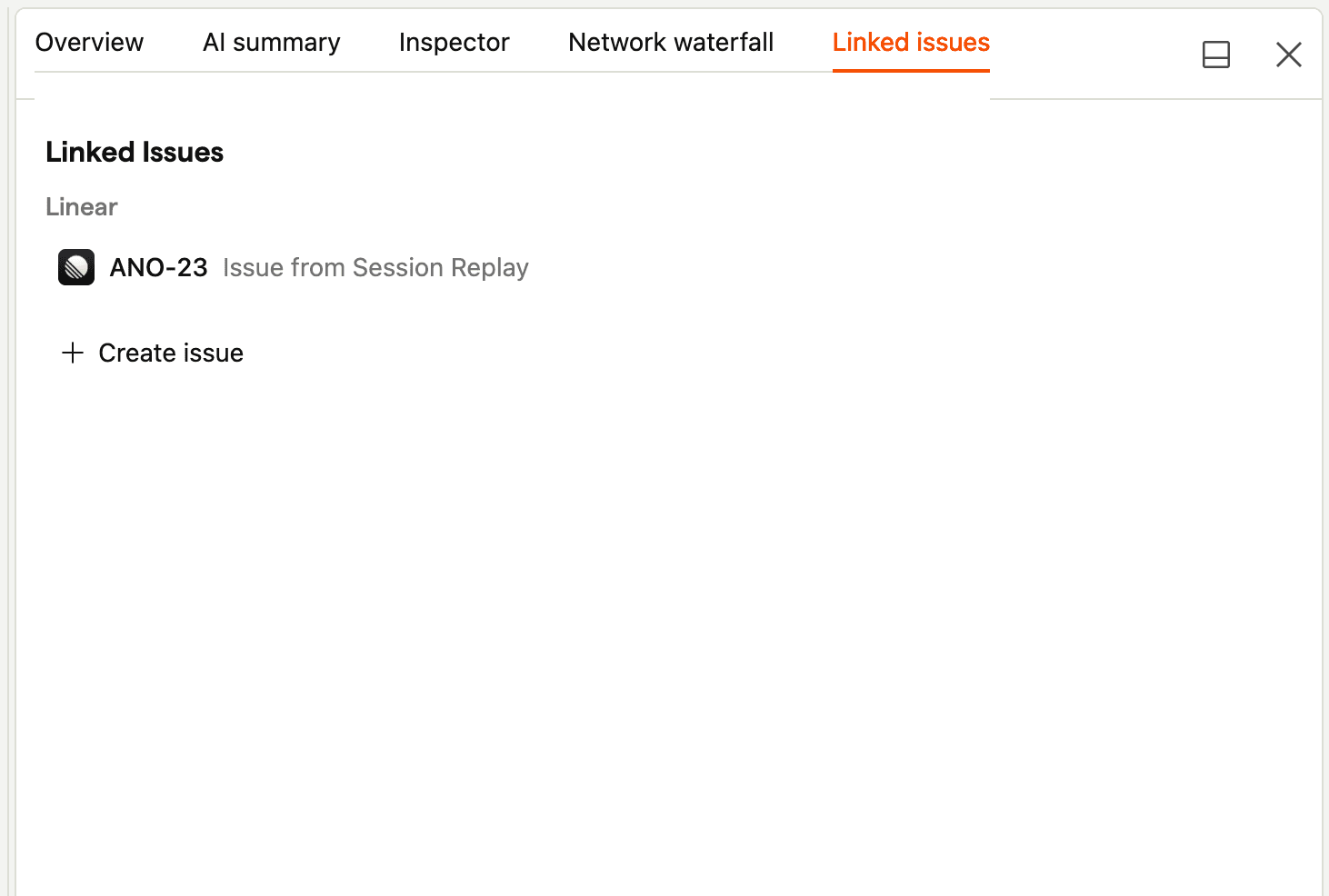Click the plus icon beside Create issue
Image resolution: width=1329 pixels, height=896 pixels.
pyautogui.click(x=72, y=353)
